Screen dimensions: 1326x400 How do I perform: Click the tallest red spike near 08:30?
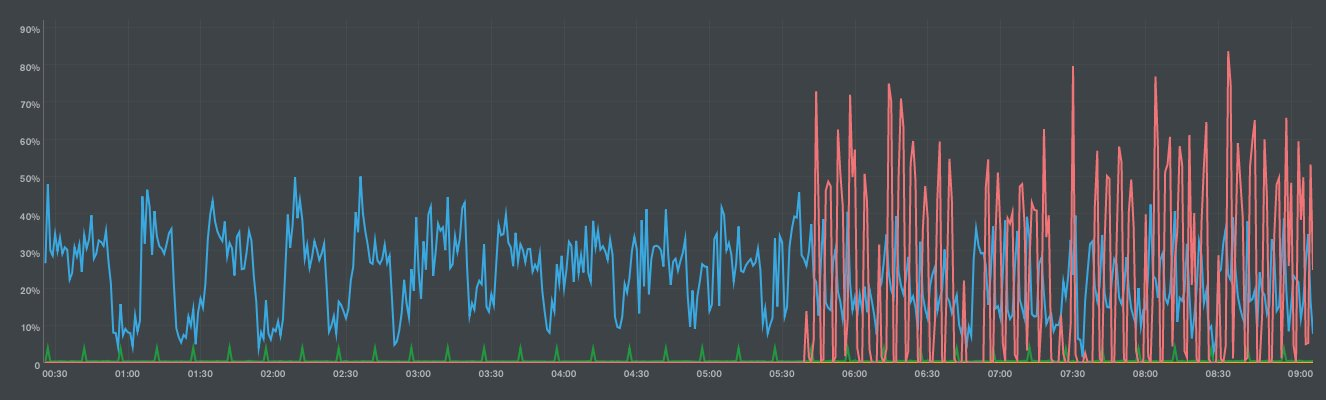coord(1227,52)
